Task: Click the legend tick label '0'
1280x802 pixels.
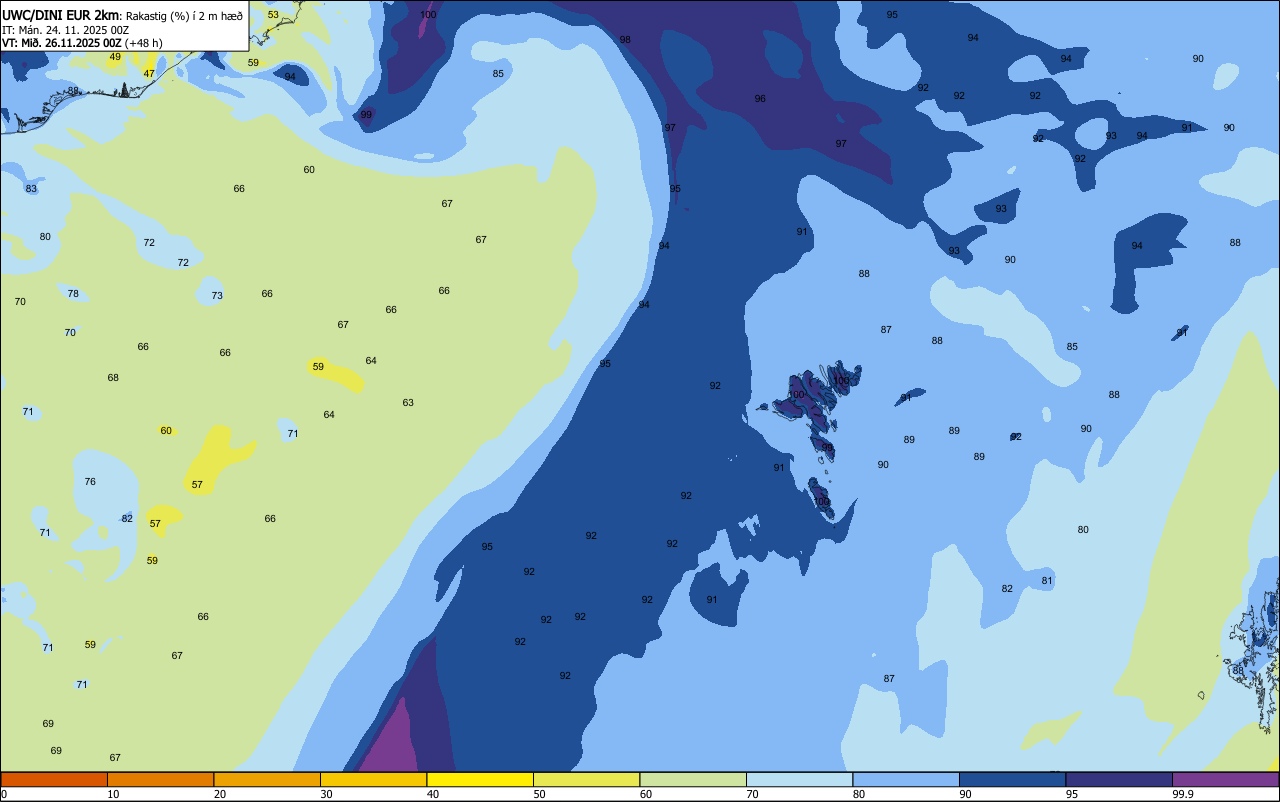Action: pyautogui.click(x=4, y=794)
